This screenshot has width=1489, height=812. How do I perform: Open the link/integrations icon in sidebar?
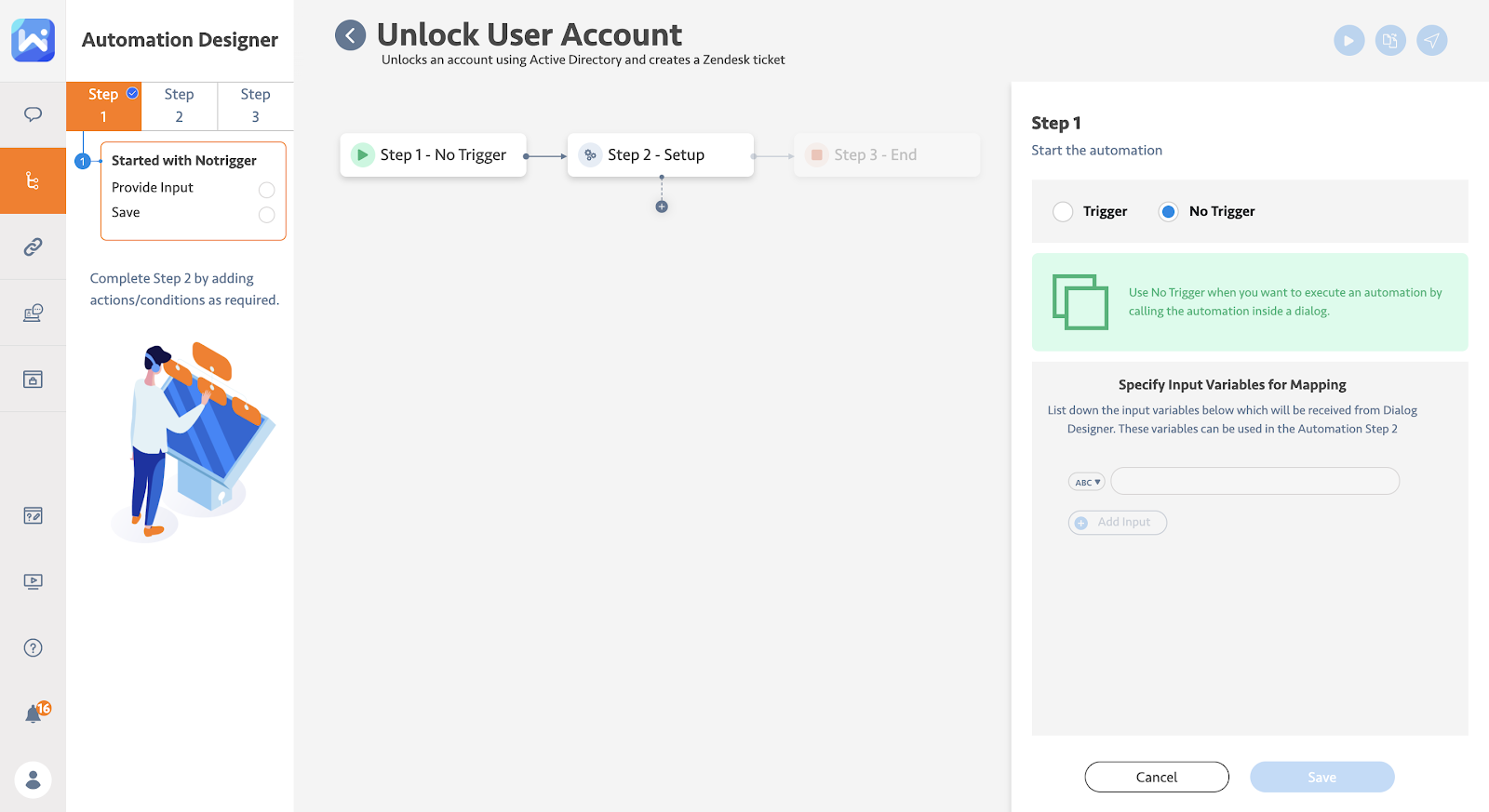click(x=33, y=246)
